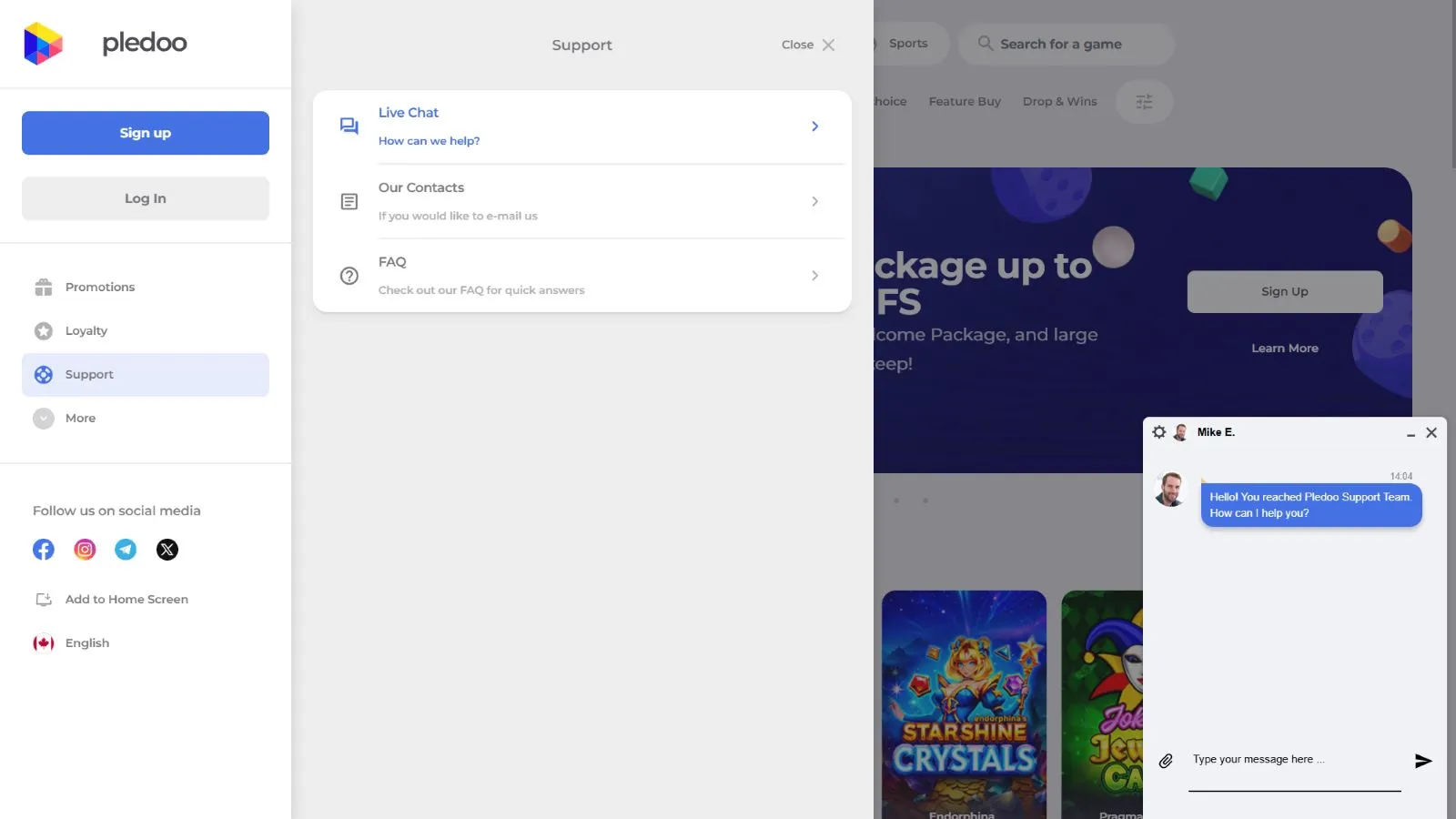Viewport: 1456px width, 819px height.
Task: Go to Promotions in sidebar
Action: [99, 288]
